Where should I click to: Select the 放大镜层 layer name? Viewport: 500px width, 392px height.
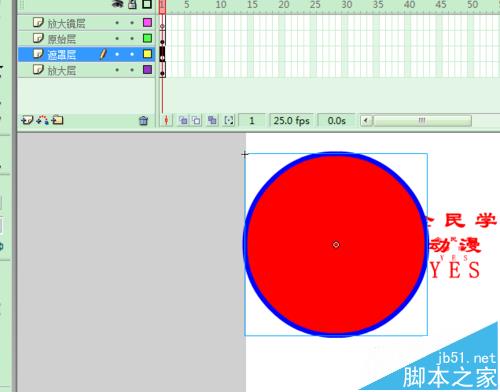coord(66,24)
